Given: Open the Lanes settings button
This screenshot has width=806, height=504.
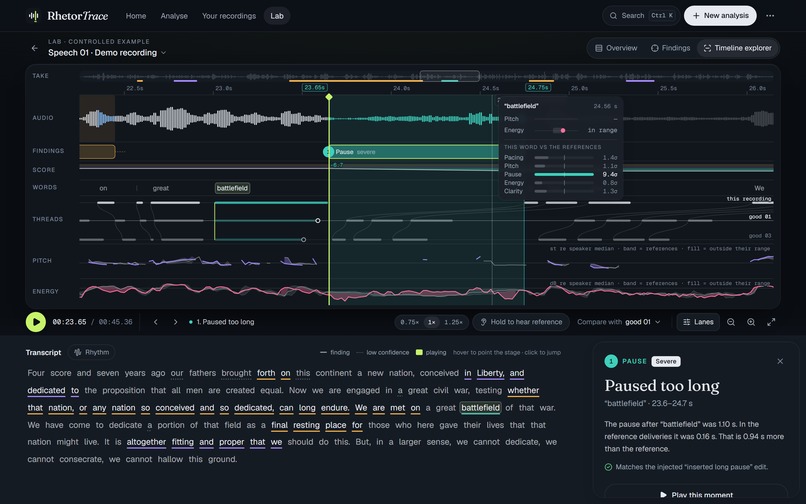Looking at the screenshot, I should (x=698, y=322).
